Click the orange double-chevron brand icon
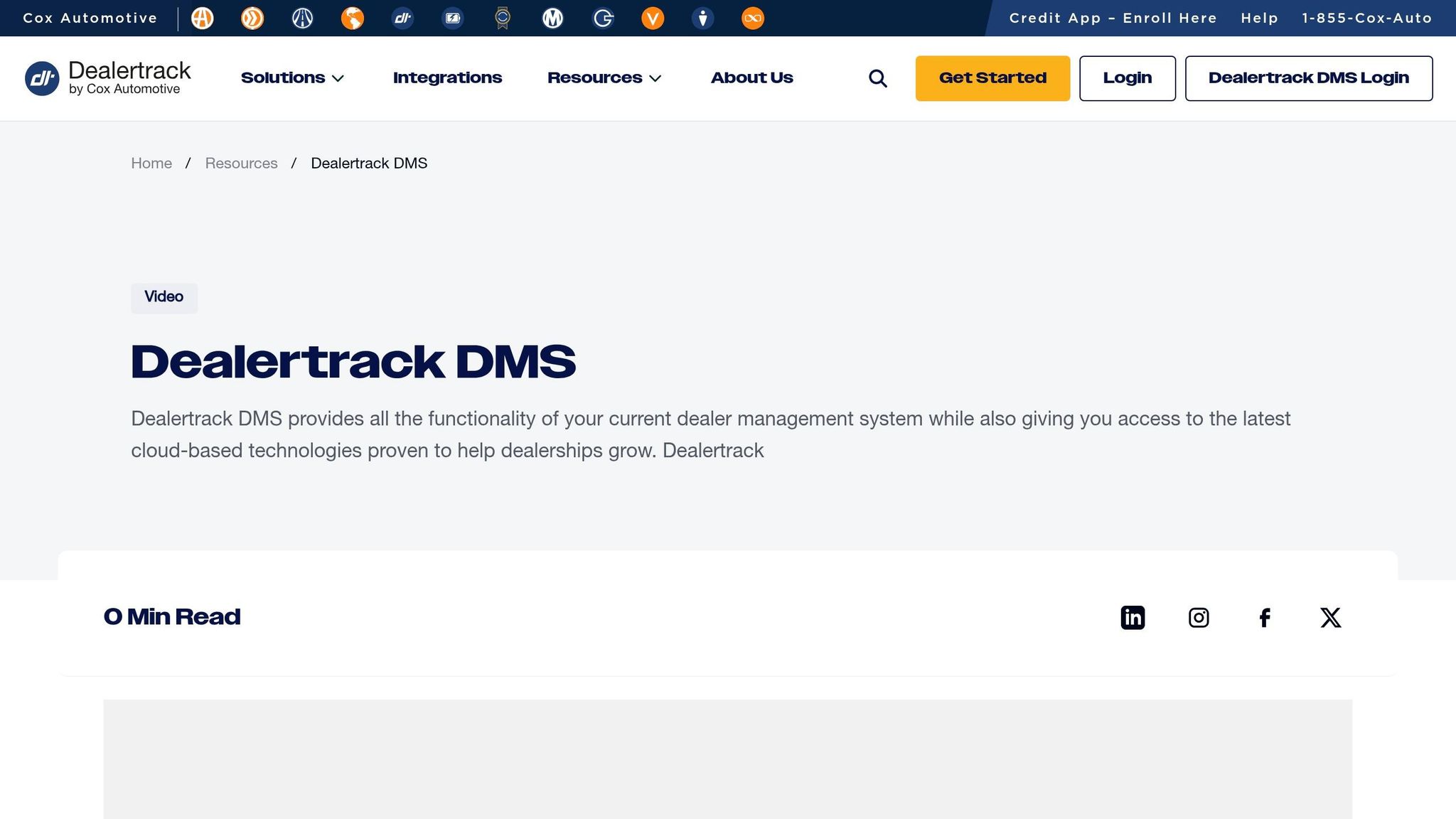This screenshot has height=819, width=1456. click(x=252, y=18)
